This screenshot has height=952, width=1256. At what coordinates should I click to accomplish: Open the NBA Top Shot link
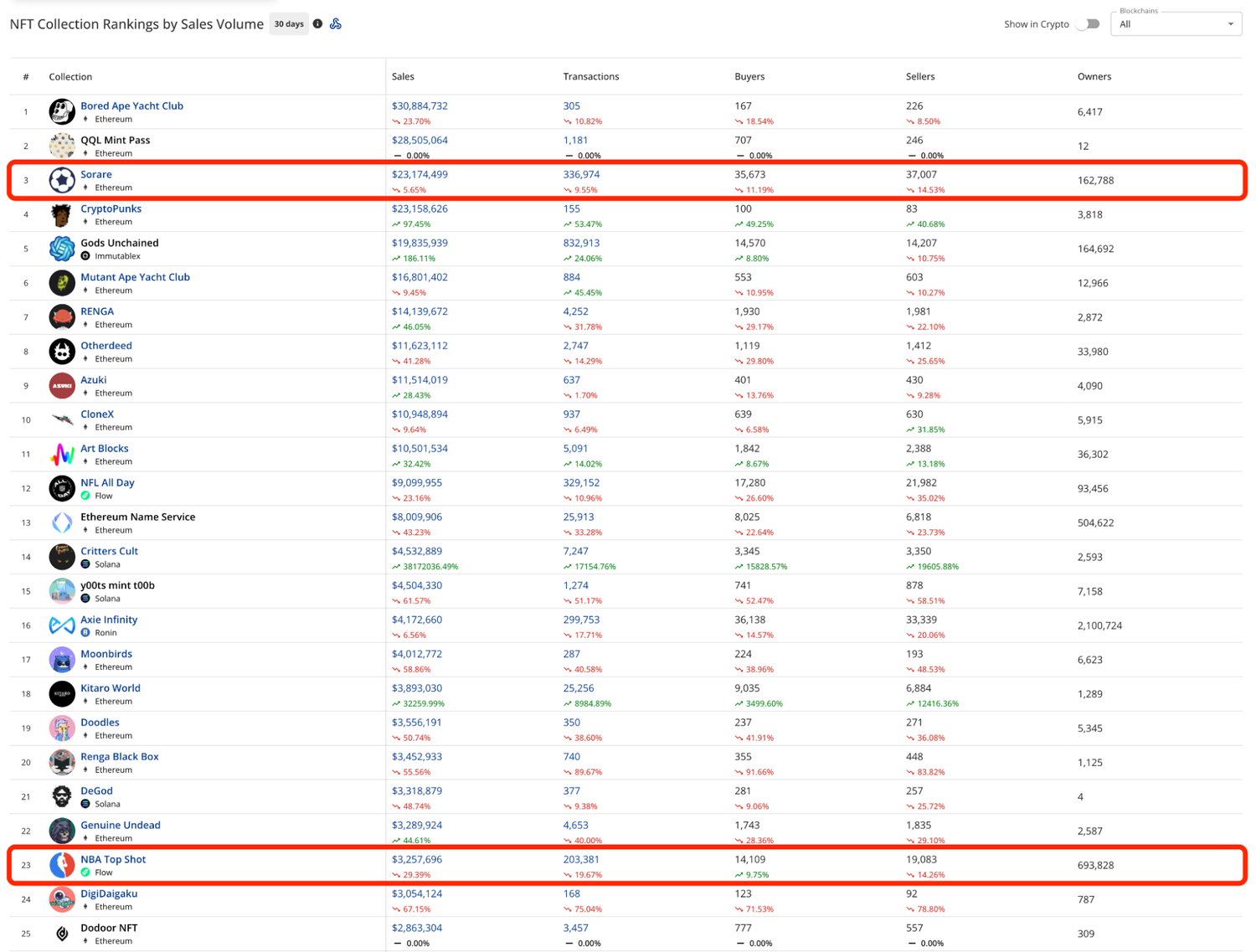click(113, 859)
